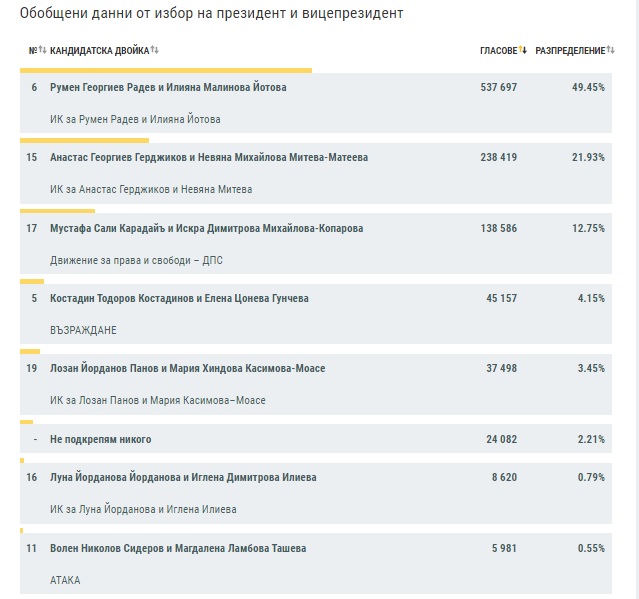This screenshot has width=639, height=599.
Task: Select Луна Йорданова Йорданова candidate row
Action: pos(316,493)
